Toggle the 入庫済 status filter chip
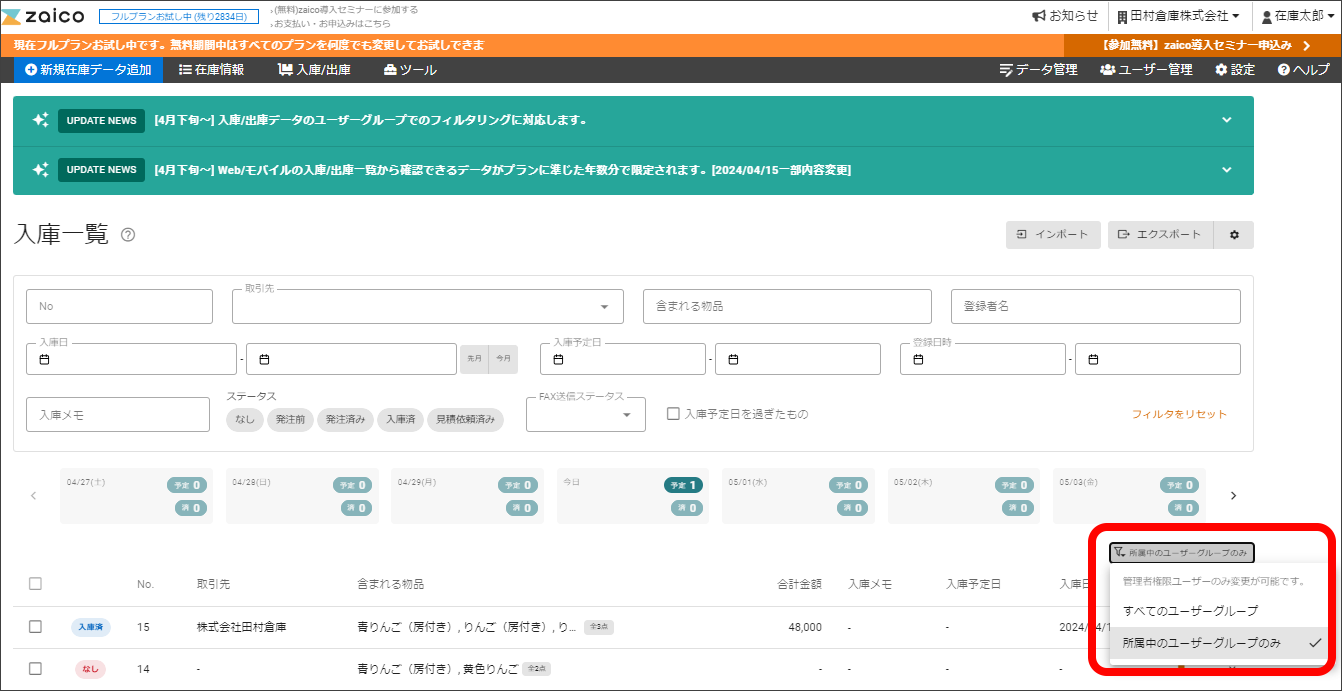The width and height of the screenshot is (1342, 691). pyautogui.click(x=401, y=420)
